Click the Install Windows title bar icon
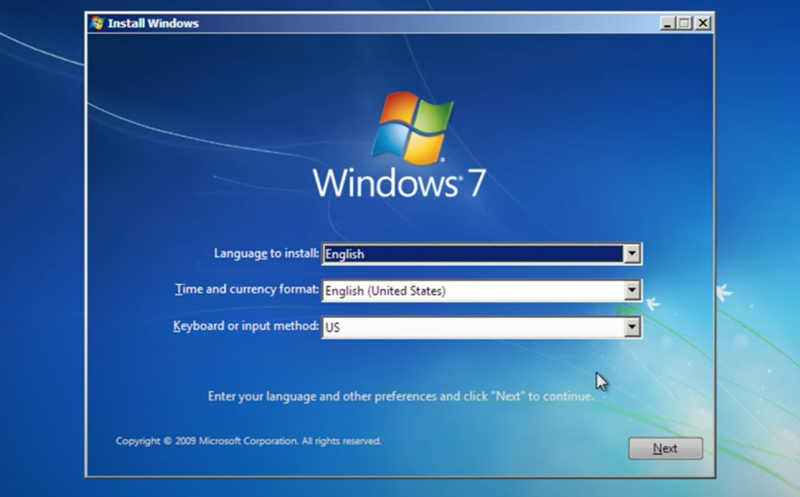800x497 pixels. [97, 23]
